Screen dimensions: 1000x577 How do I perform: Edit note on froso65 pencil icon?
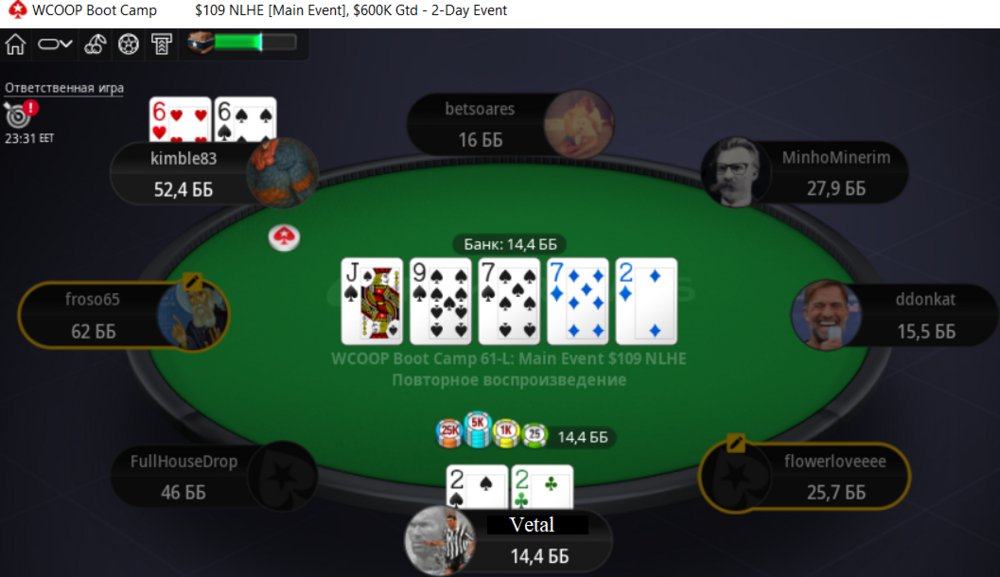[x=192, y=281]
